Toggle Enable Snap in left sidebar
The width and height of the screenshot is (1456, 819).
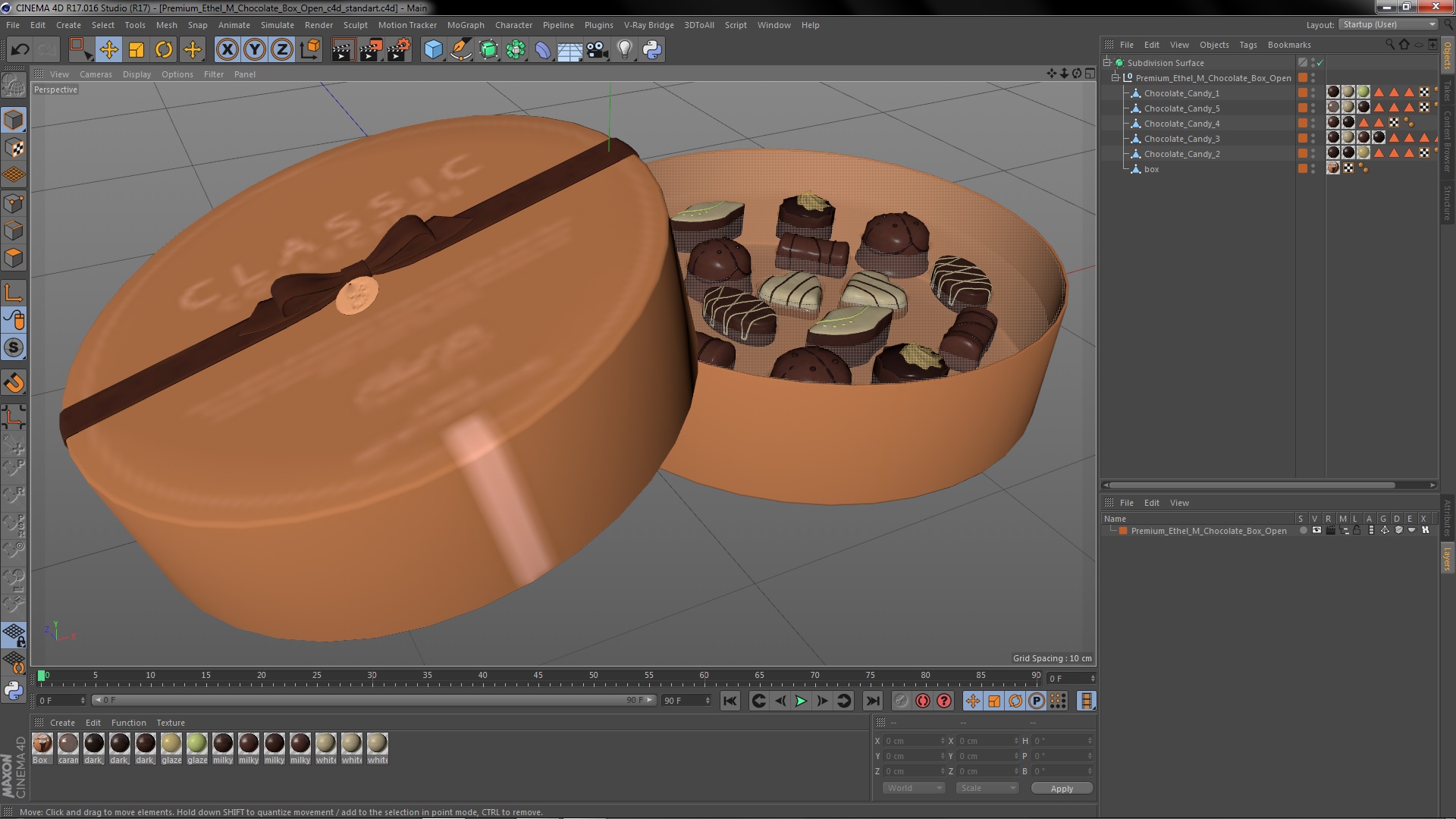14,348
